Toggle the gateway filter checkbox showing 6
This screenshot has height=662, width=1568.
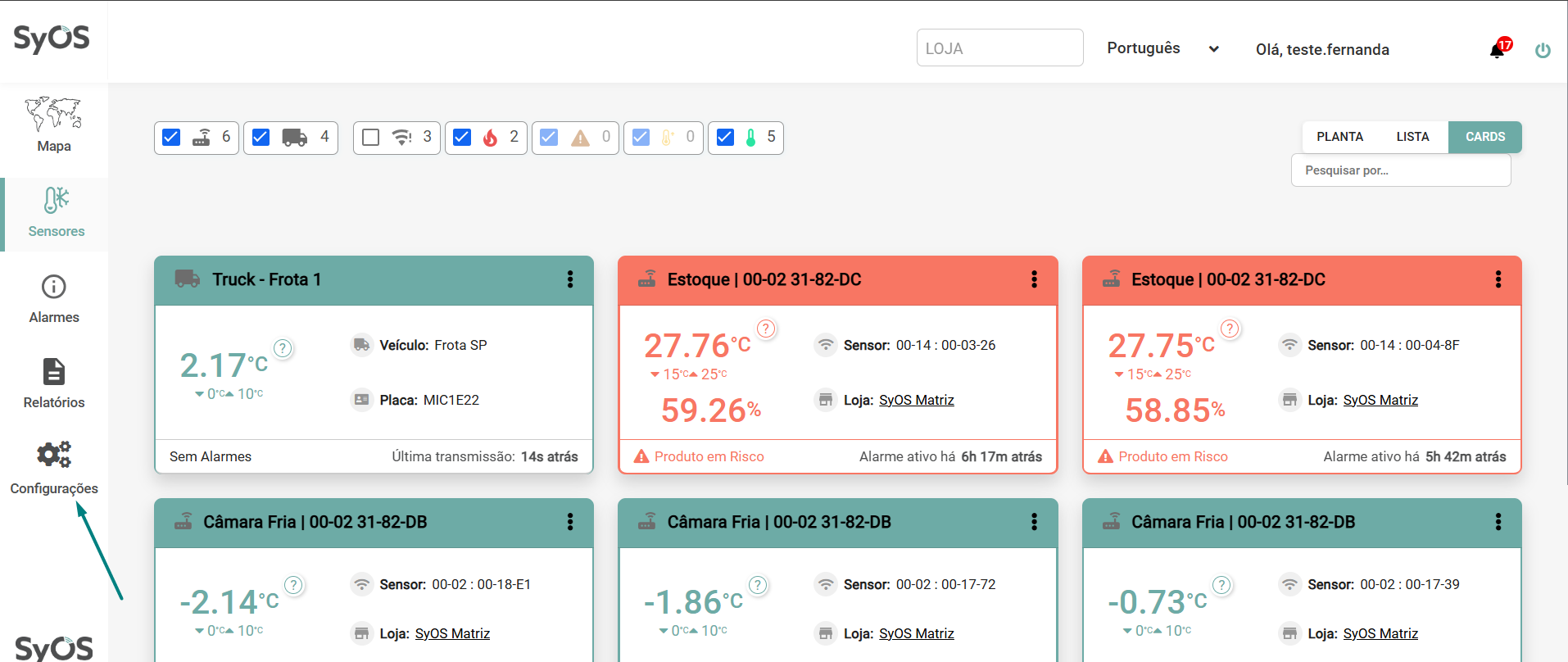coord(171,137)
